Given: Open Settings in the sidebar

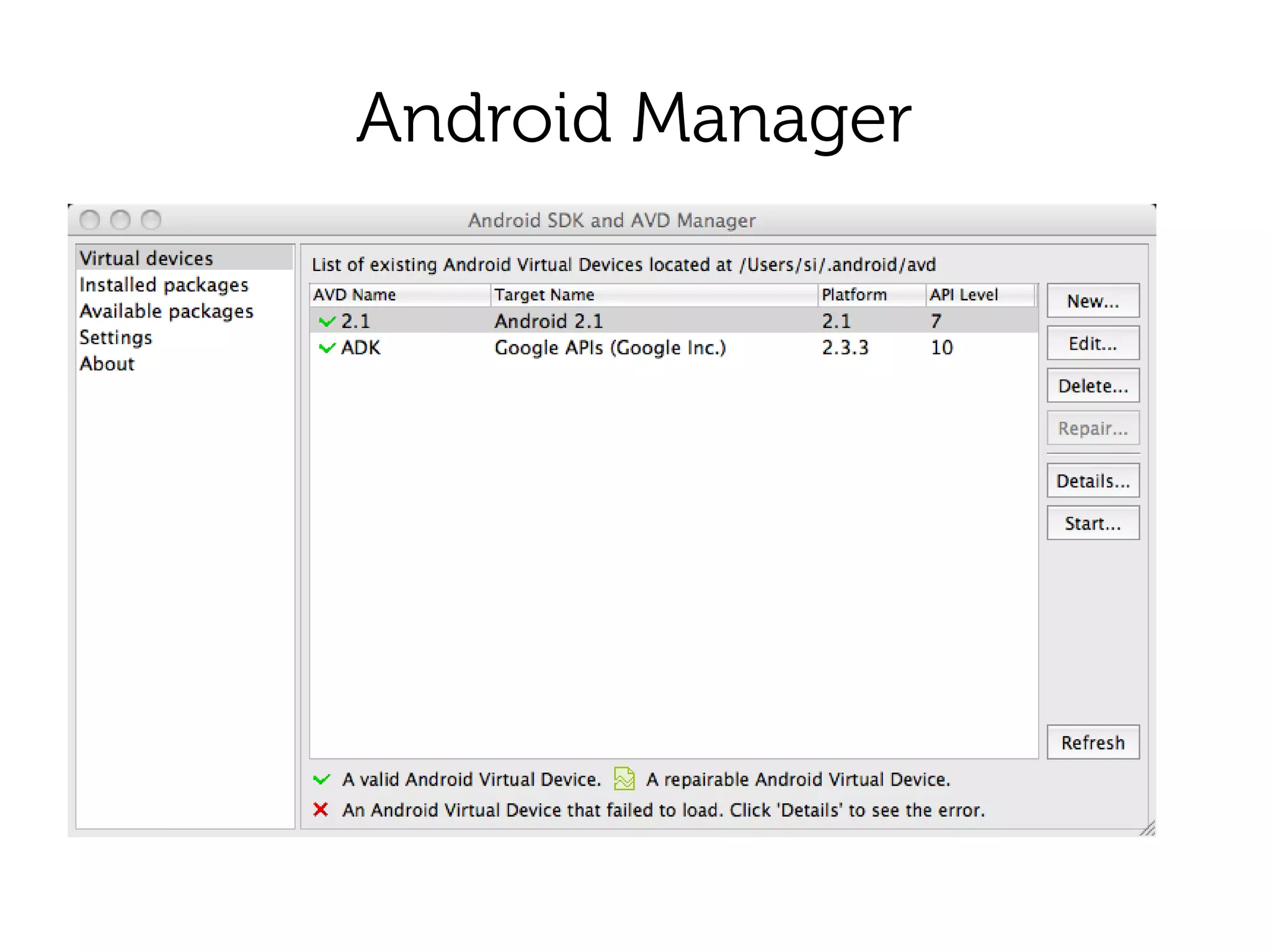Looking at the screenshot, I should pyautogui.click(x=116, y=337).
